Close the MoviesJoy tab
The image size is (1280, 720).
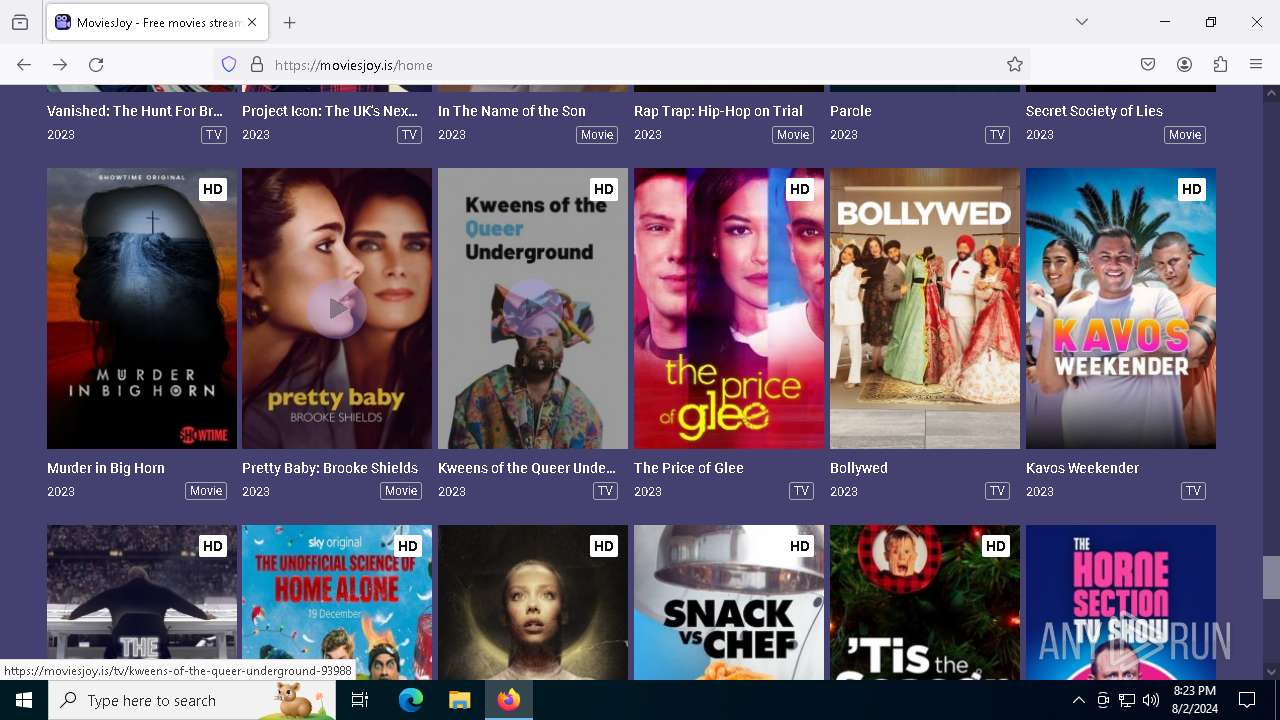pyautogui.click(x=252, y=22)
